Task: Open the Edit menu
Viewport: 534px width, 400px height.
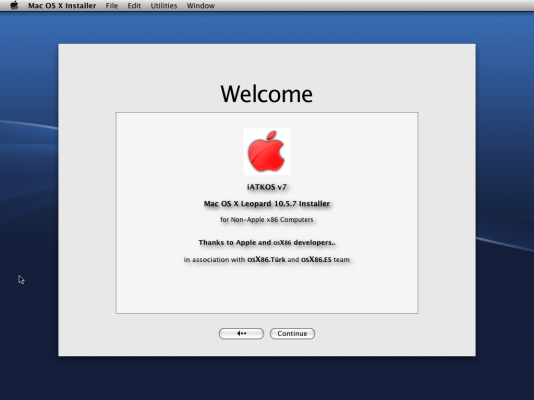Action: click(x=134, y=6)
